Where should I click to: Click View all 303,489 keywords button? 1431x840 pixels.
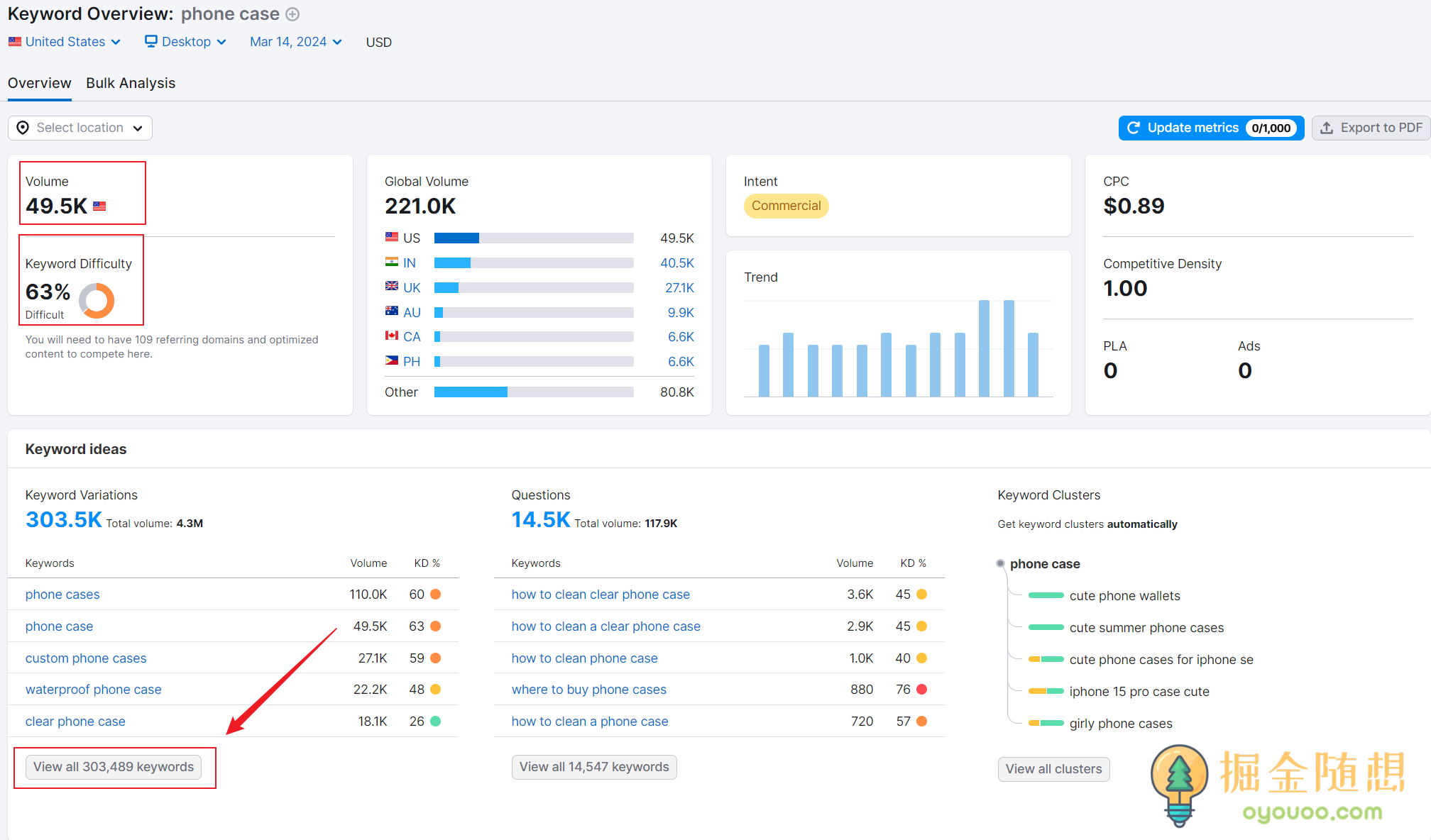[114, 767]
